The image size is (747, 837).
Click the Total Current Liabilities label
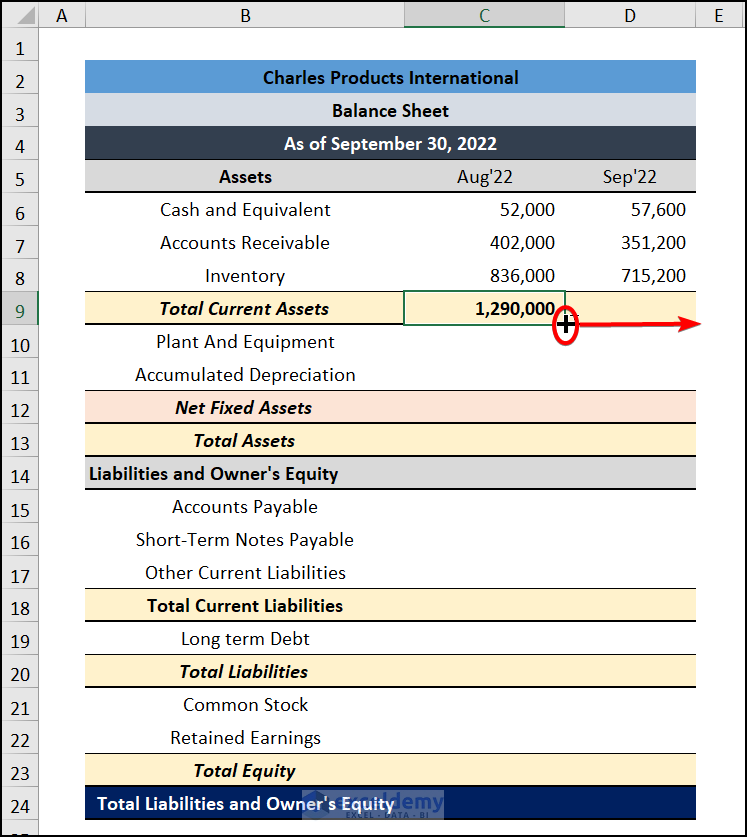[x=245, y=606]
